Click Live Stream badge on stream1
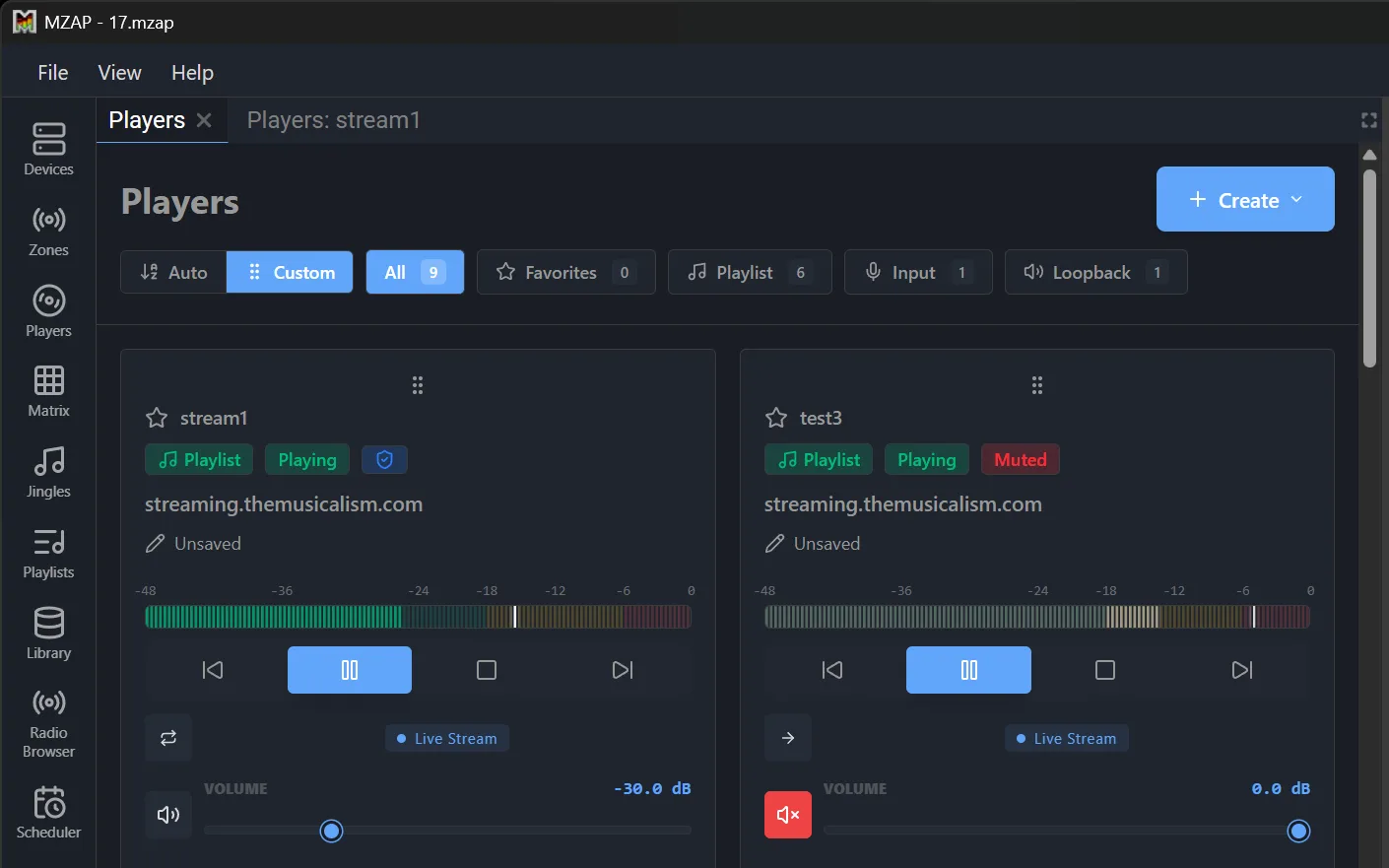The width and height of the screenshot is (1389, 868). click(x=446, y=738)
